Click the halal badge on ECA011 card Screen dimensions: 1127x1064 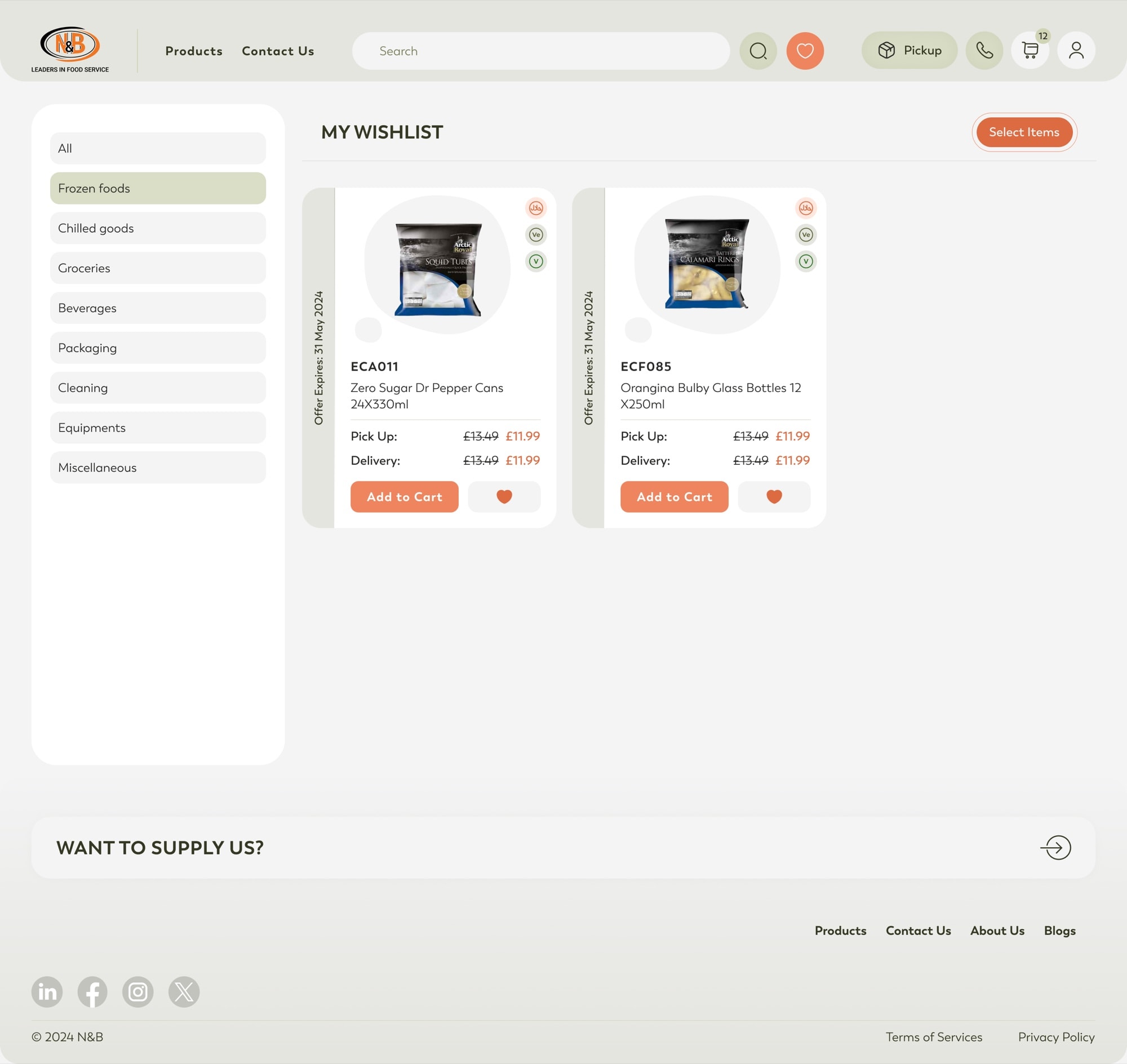[536, 208]
